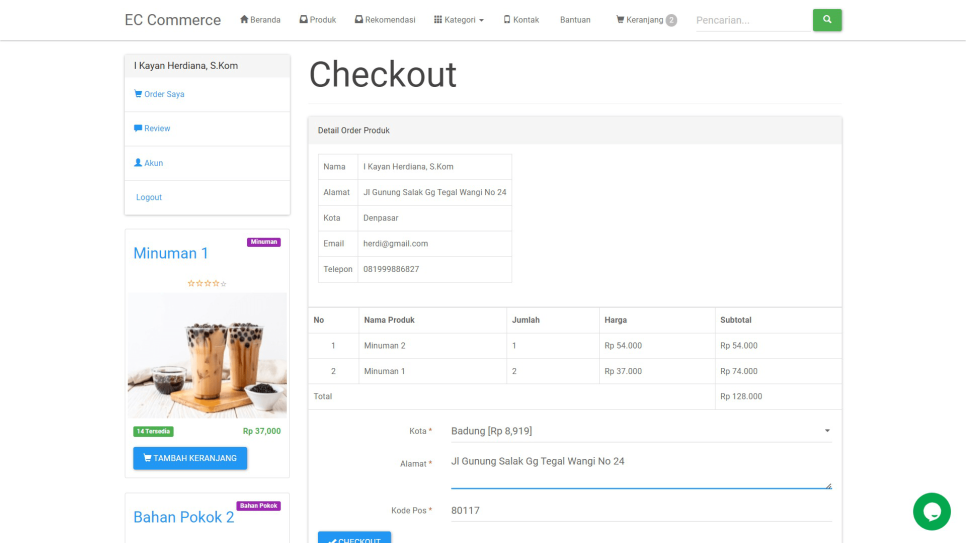Screen dimensions: 966x543
Task: Open the green chat bubble widget
Action: tap(932, 512)
